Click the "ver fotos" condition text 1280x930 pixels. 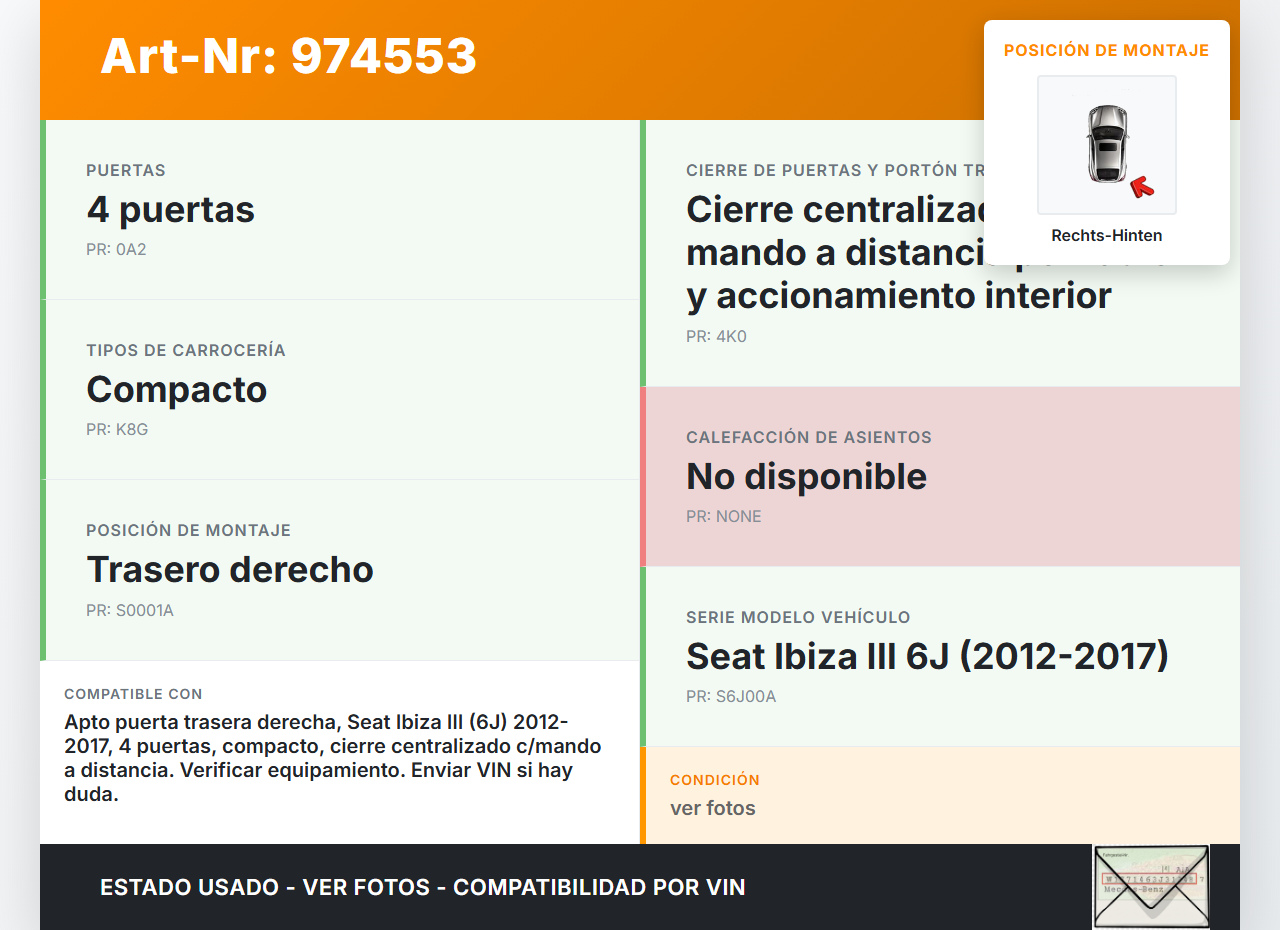pyautogui.click(x=713, y=808)
